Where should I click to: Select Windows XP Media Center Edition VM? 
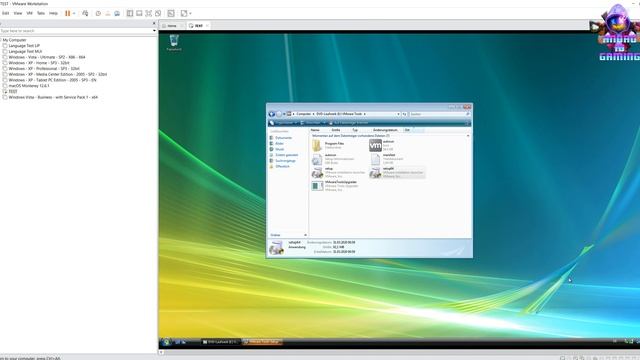58,74
